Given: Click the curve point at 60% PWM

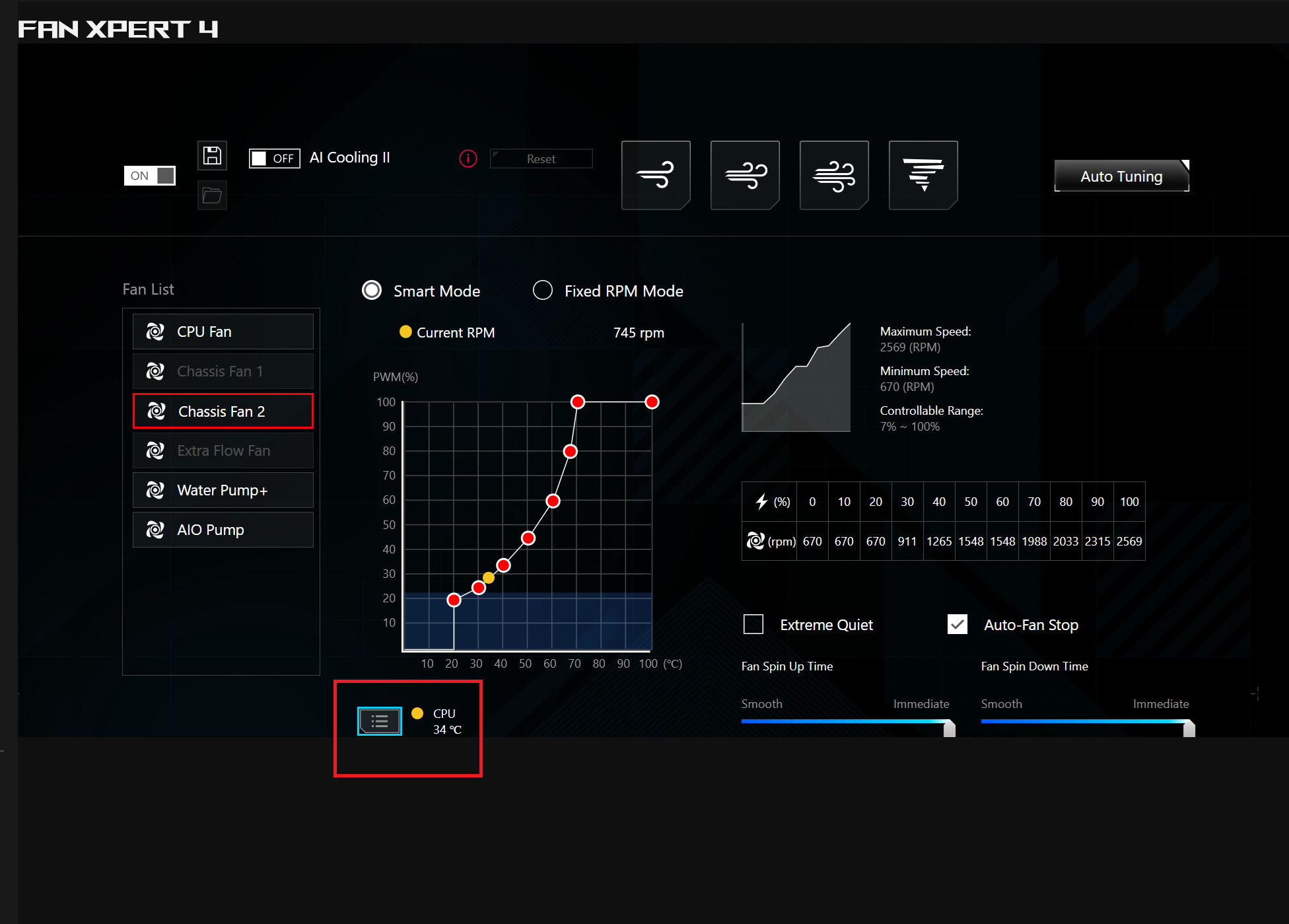Looking at the screenshot, I should tap(553, 501).
